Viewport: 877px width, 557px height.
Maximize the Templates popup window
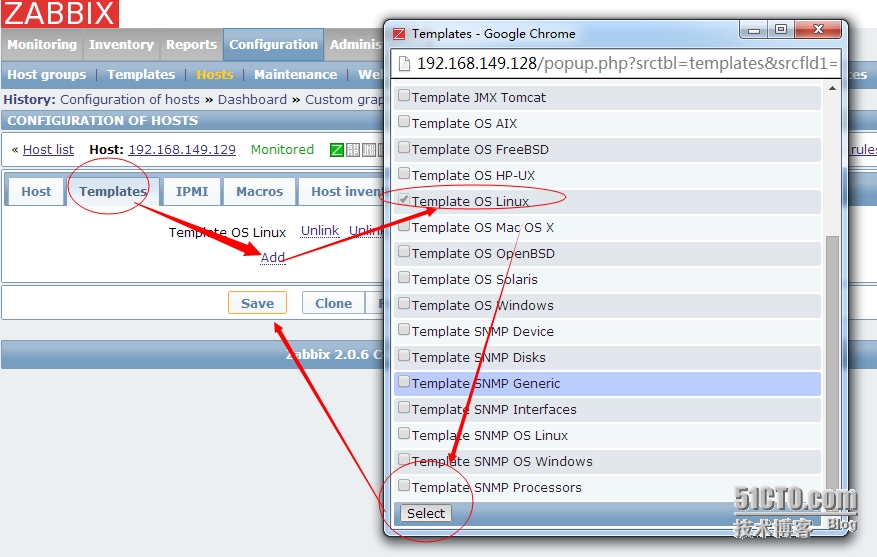pyautogui.click(x=781, y=30)
